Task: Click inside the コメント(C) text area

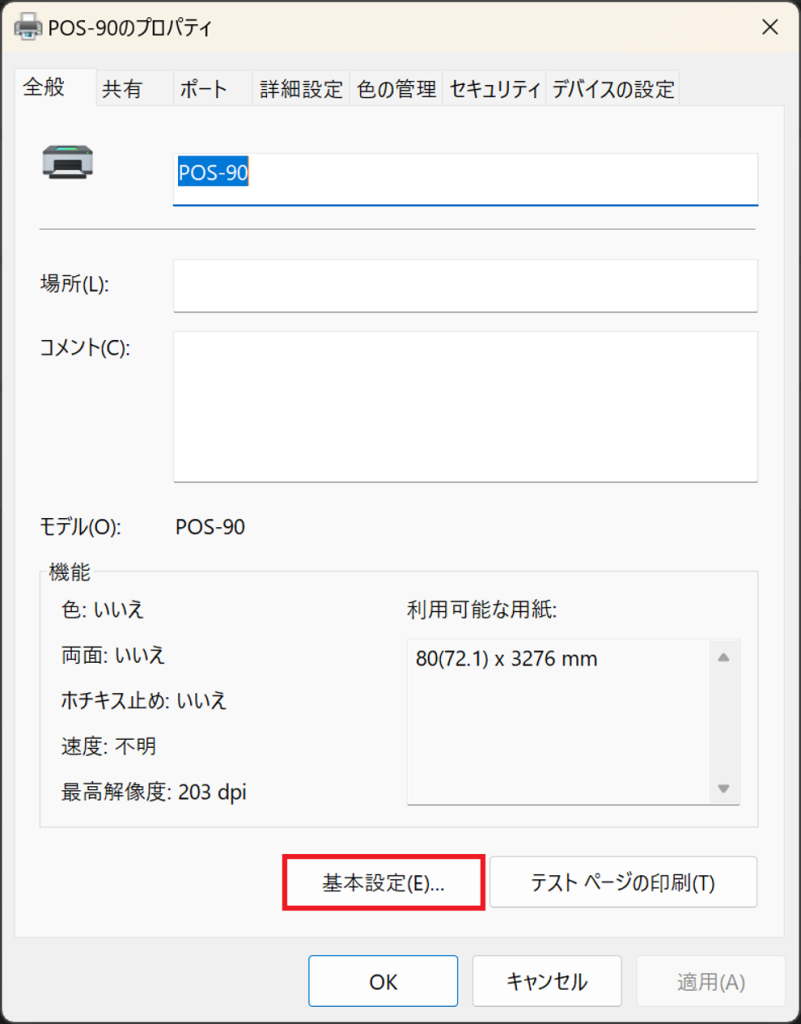Action: point(465,406)
